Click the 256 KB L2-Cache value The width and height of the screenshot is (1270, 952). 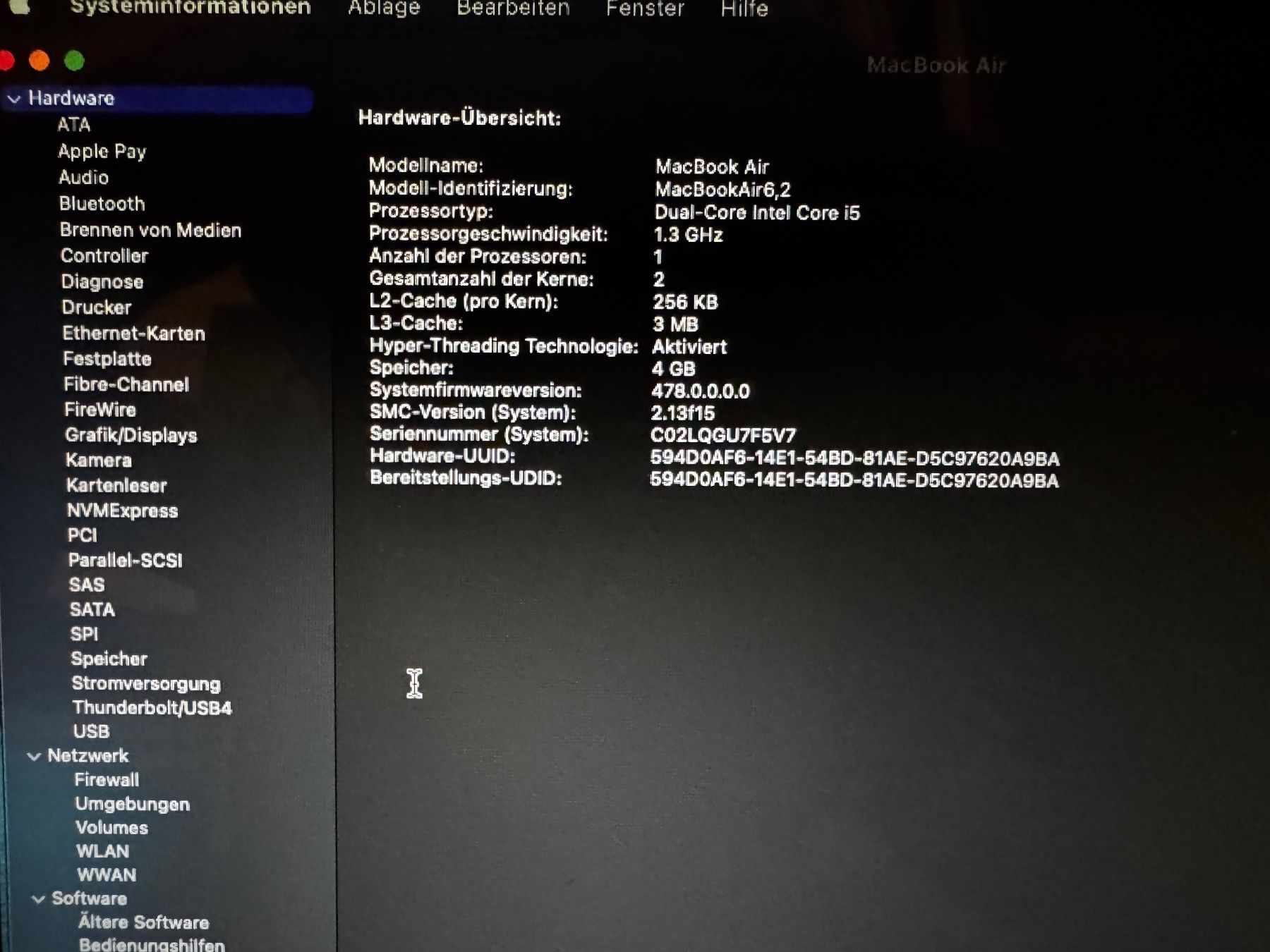[685, 303]
